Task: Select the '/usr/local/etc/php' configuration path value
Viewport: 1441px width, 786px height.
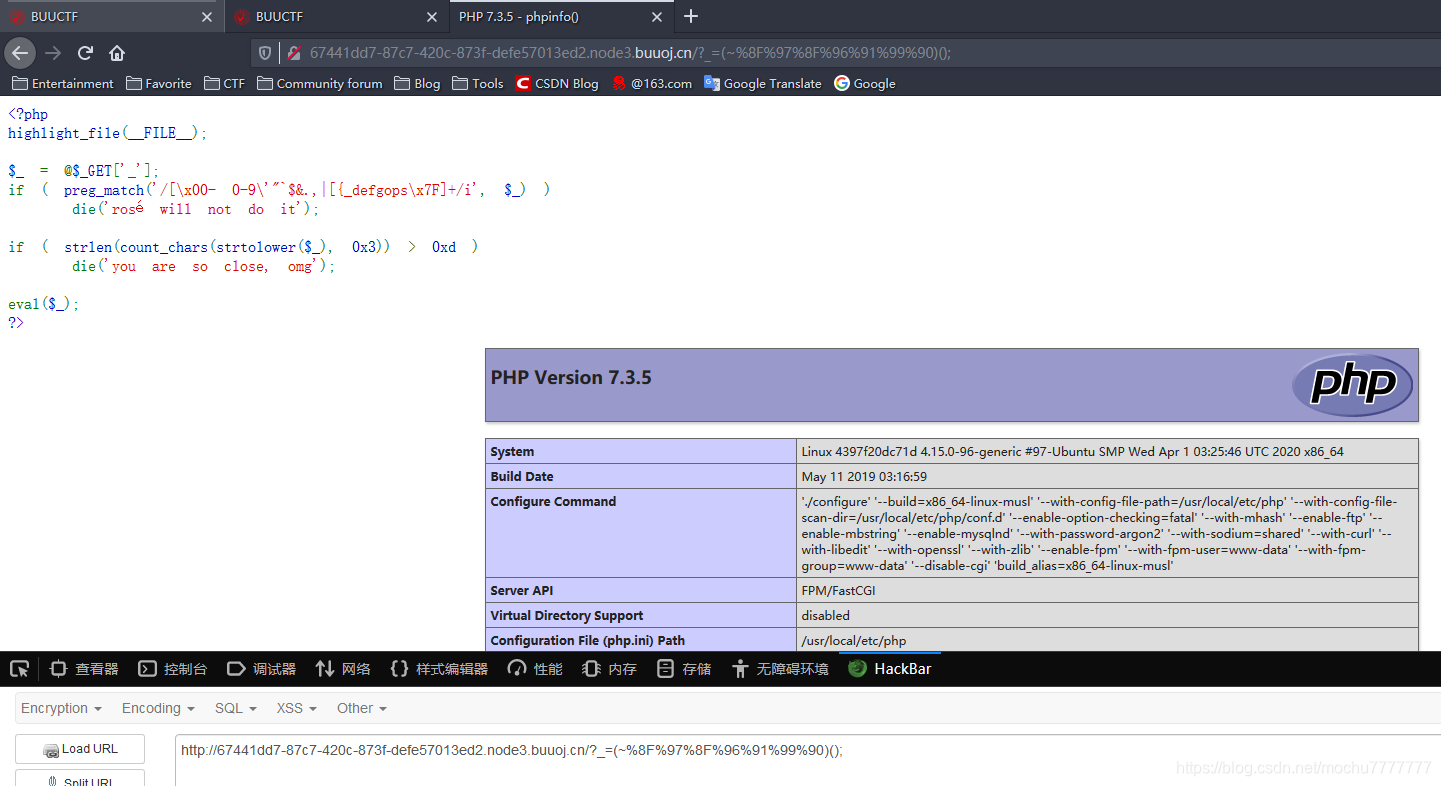Action: 853,640
